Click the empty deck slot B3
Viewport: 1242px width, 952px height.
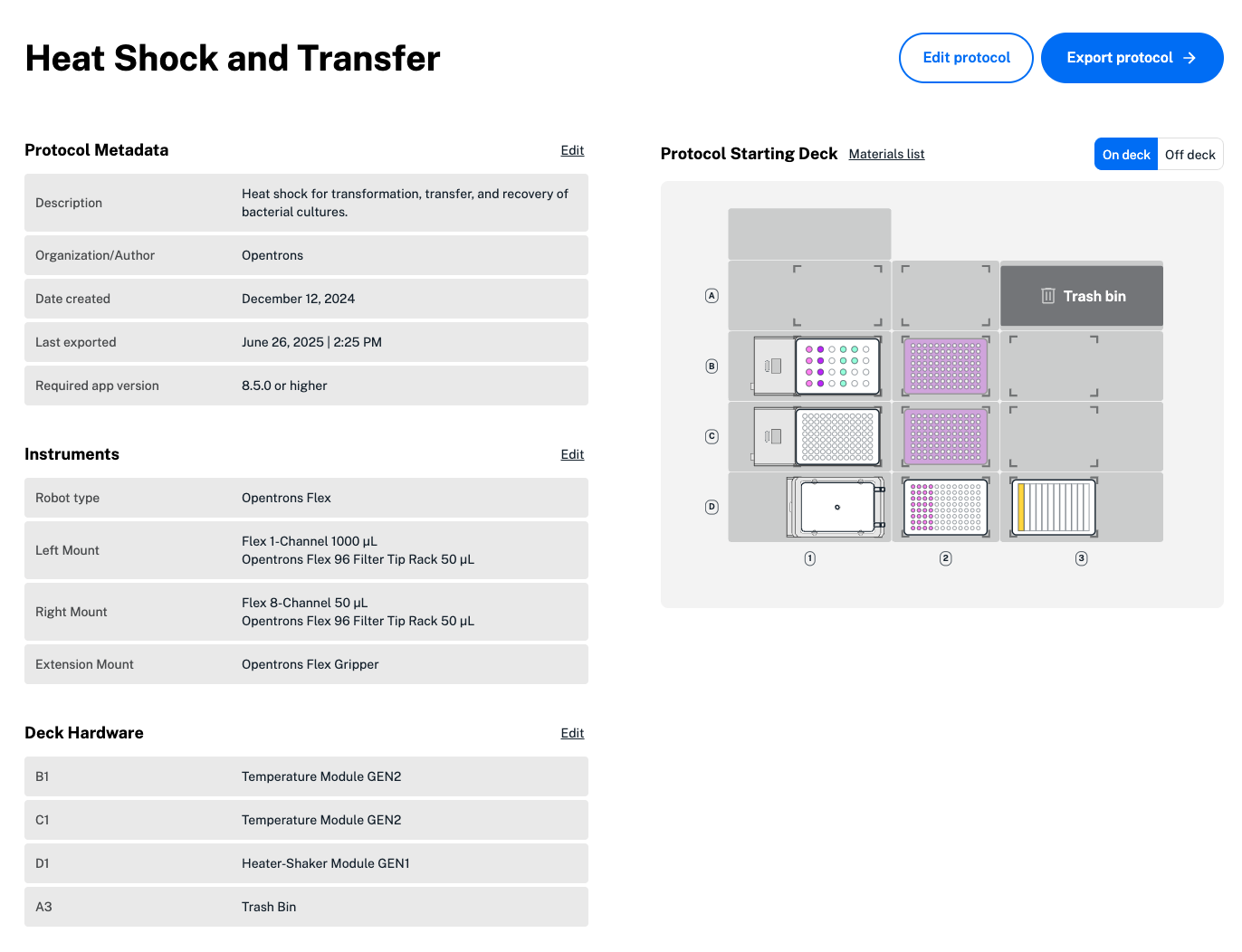pos(1054,367)
